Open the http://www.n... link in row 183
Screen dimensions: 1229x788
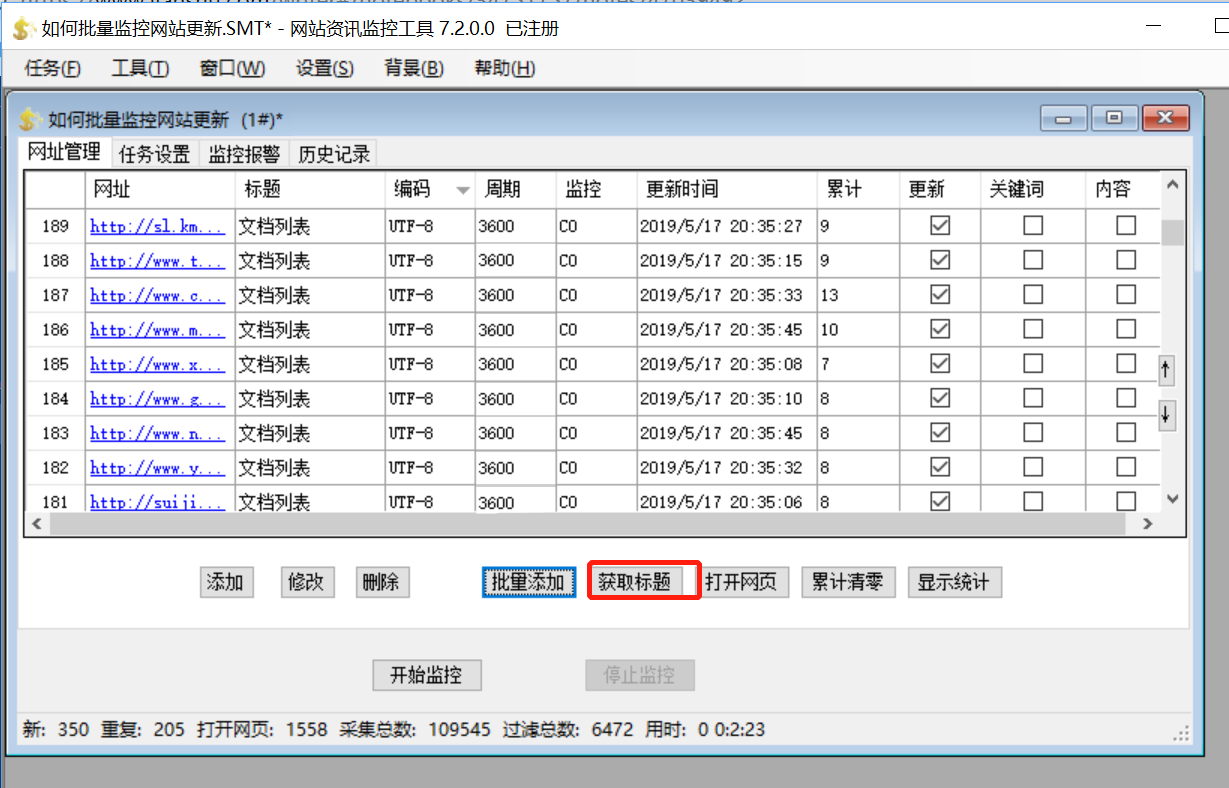[157, 434]
